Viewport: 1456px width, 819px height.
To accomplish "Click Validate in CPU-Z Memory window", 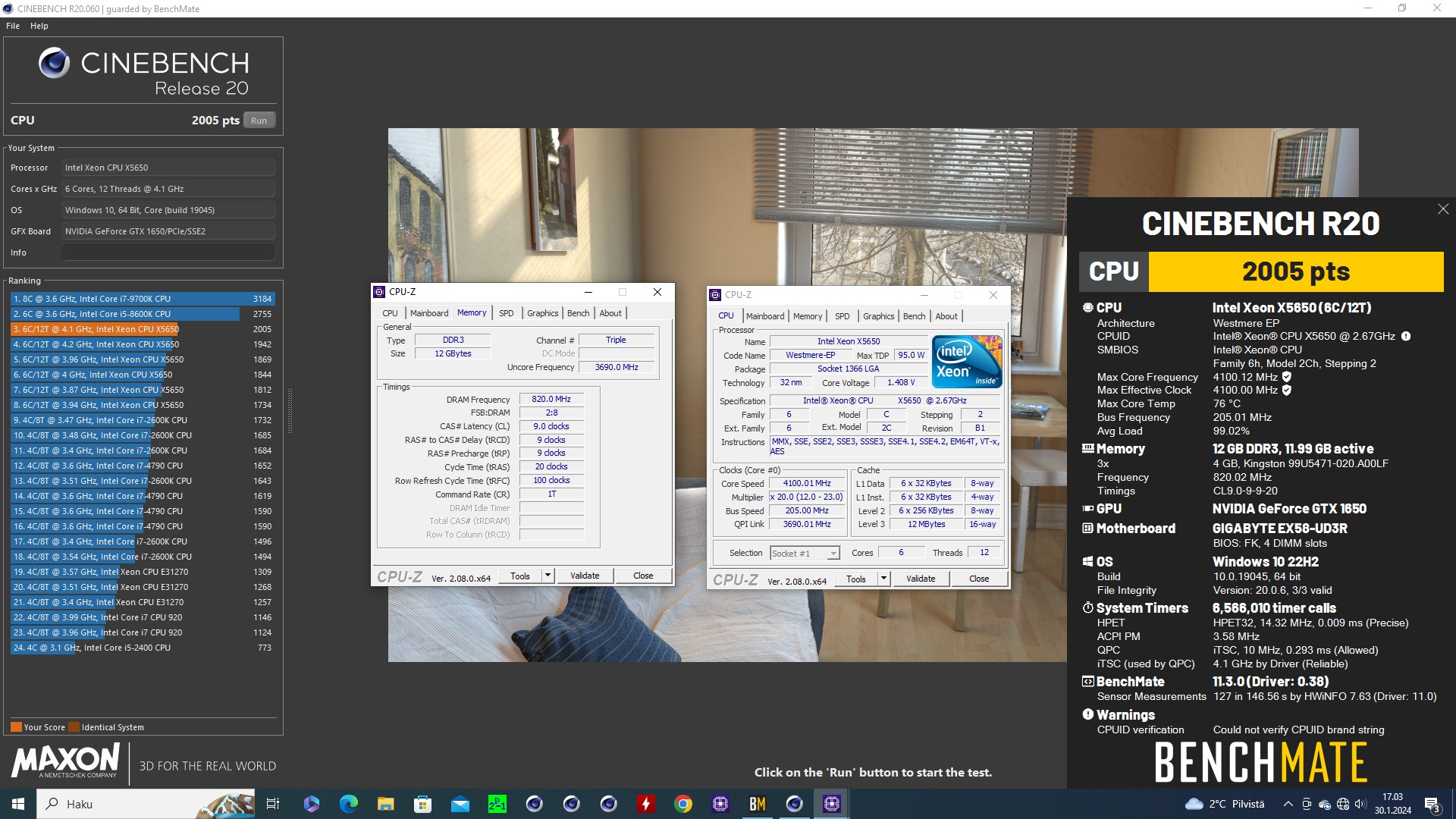I will coord(585,576).
